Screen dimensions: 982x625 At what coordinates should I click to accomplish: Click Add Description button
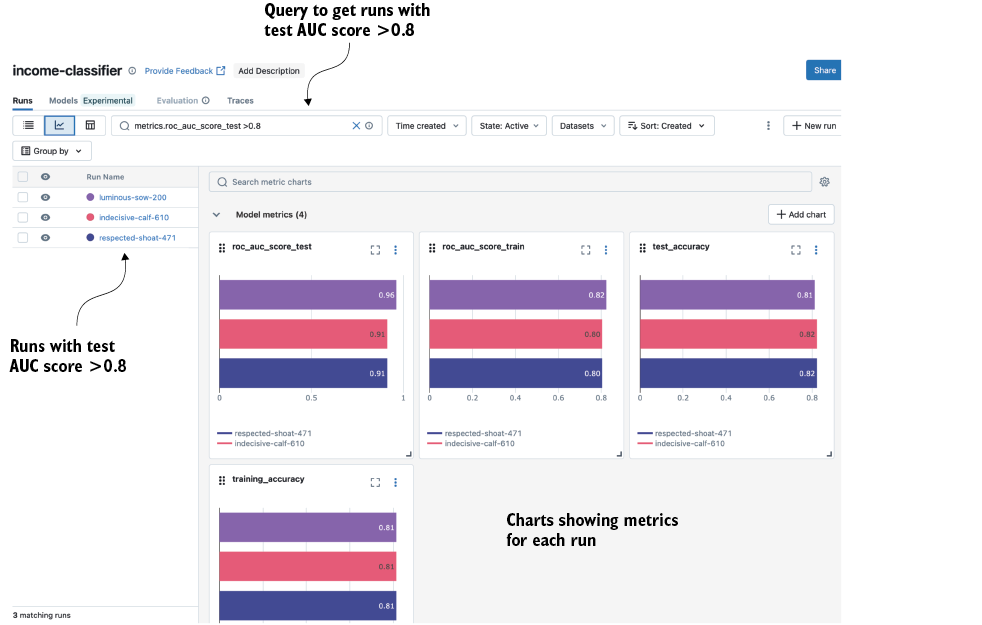click(269, 71)
